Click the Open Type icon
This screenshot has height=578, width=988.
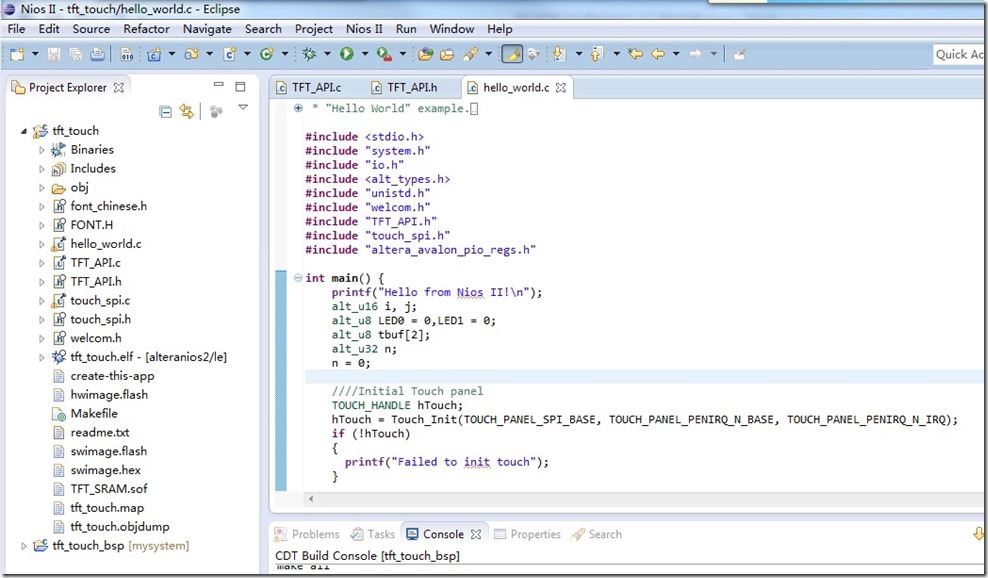425,54
